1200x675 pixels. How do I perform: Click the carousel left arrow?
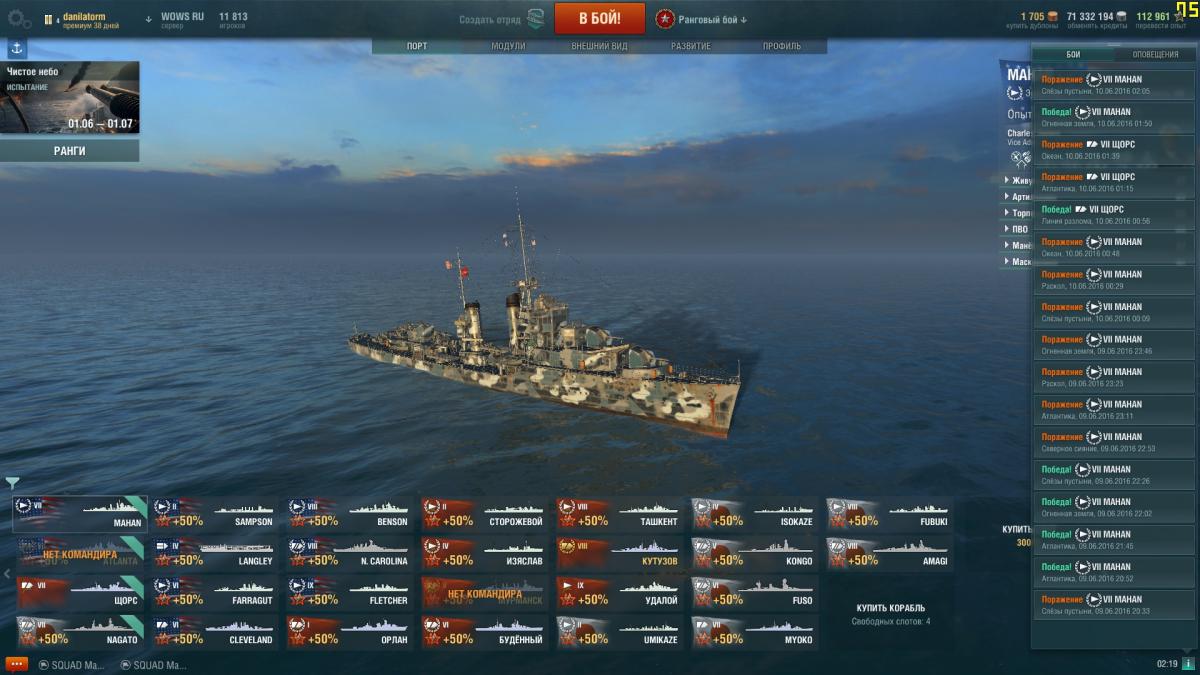[7, 574]
